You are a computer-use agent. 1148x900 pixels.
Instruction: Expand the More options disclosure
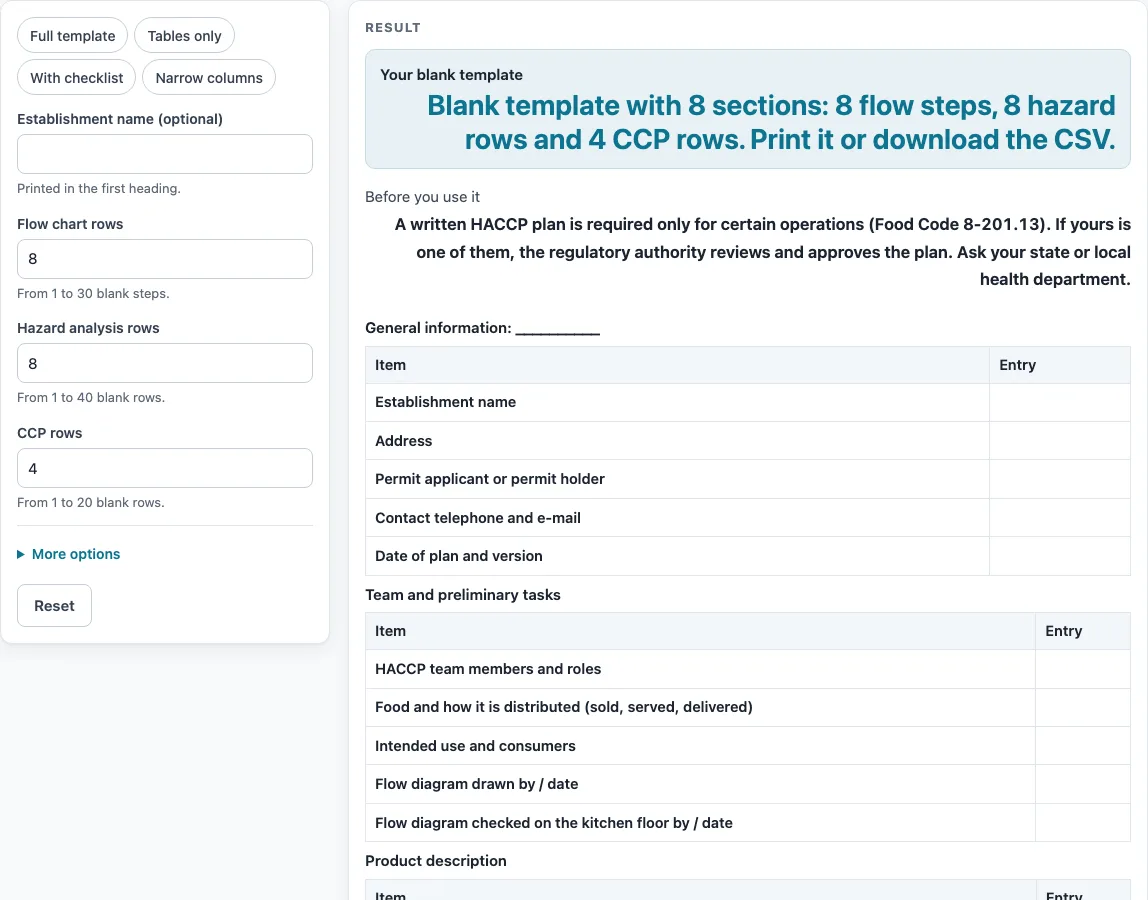(69, 554)
